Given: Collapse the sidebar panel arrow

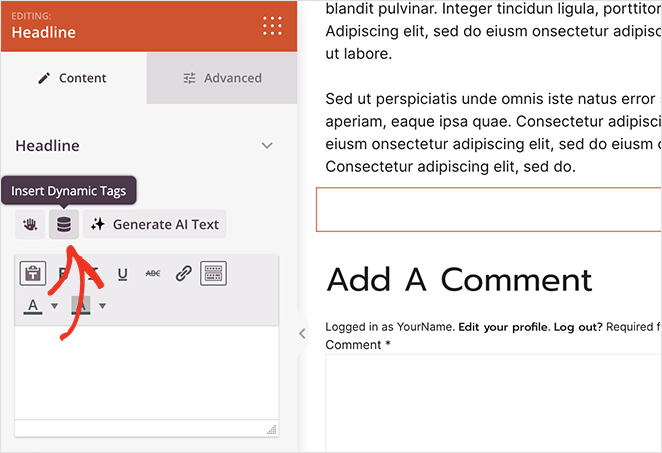Looking at the screenshot, I should click(x=302, y=334).
